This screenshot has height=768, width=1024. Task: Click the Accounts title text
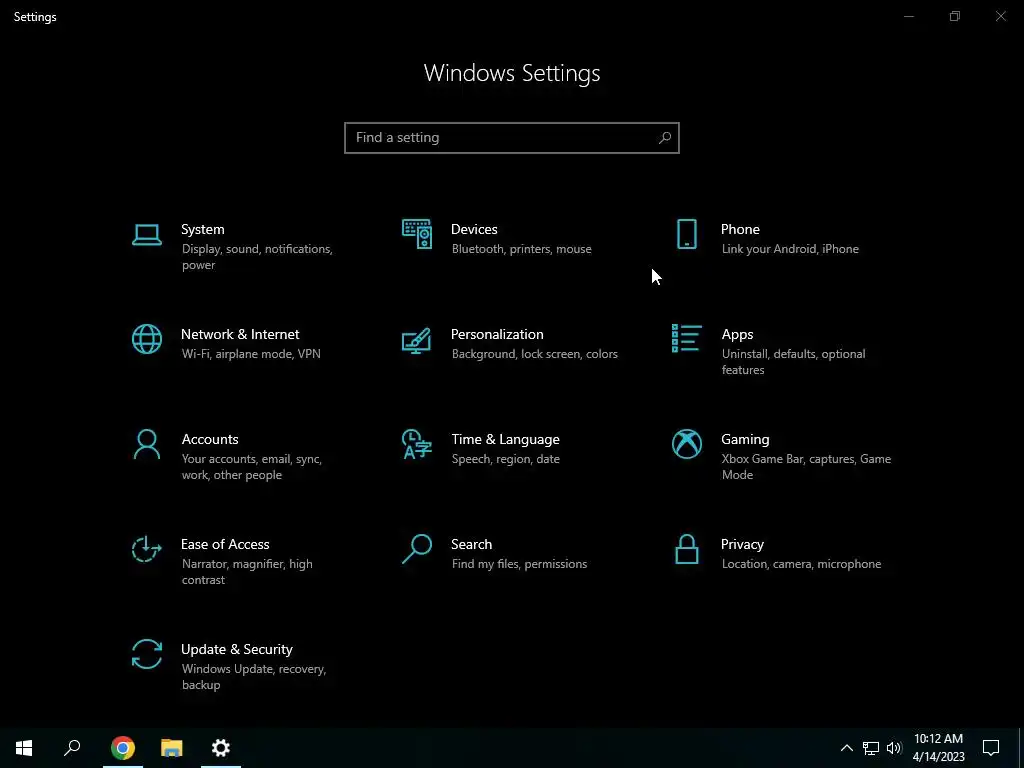(210, 440)
